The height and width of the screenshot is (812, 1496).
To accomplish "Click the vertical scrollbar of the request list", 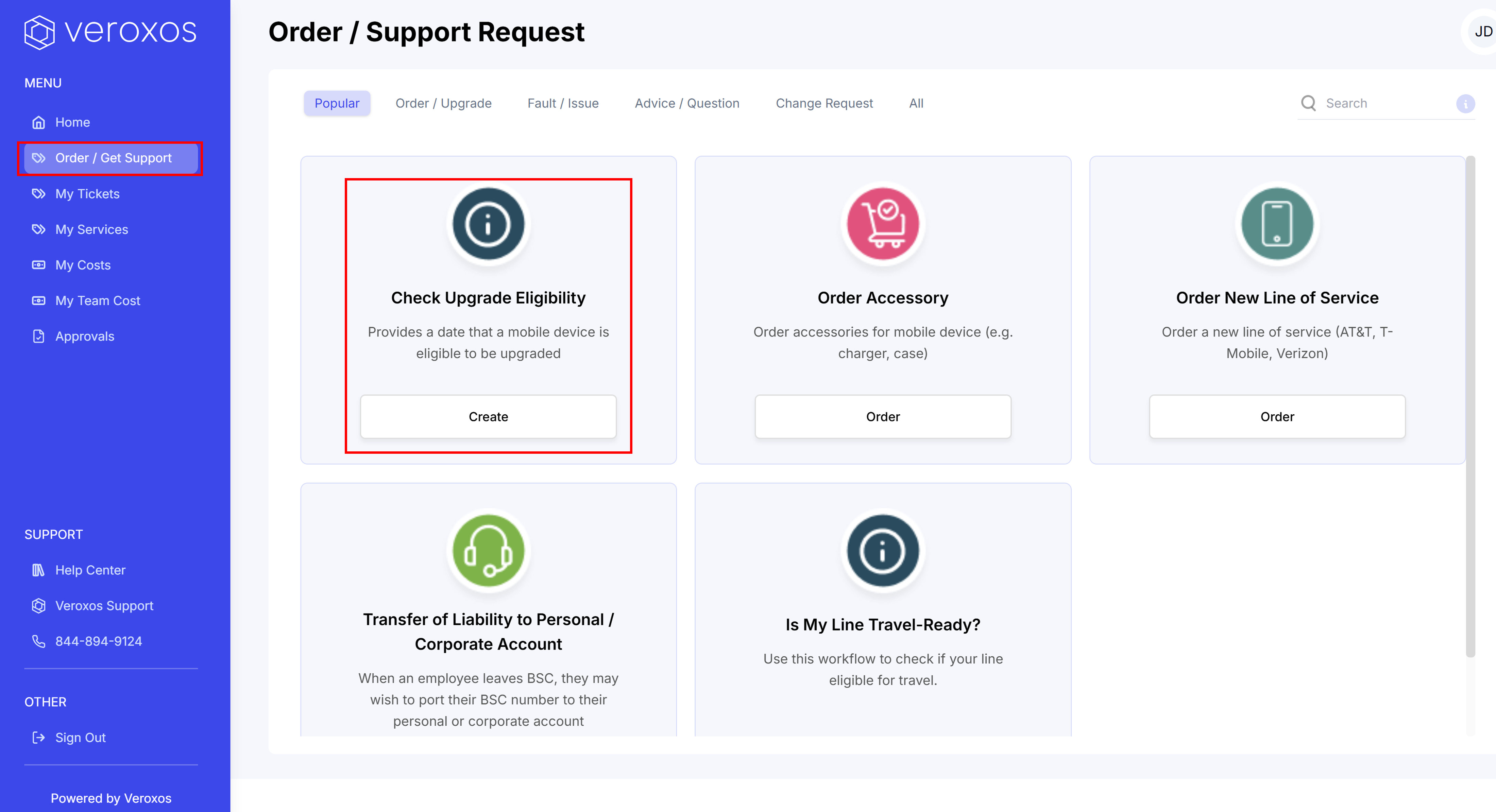I will (x=1470, y=406).
